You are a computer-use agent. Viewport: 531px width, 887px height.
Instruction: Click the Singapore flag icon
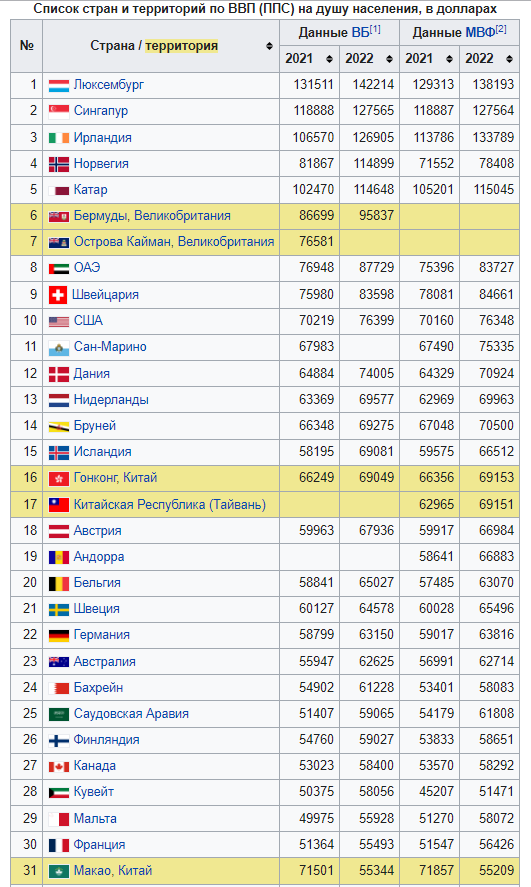click(59, 111)
